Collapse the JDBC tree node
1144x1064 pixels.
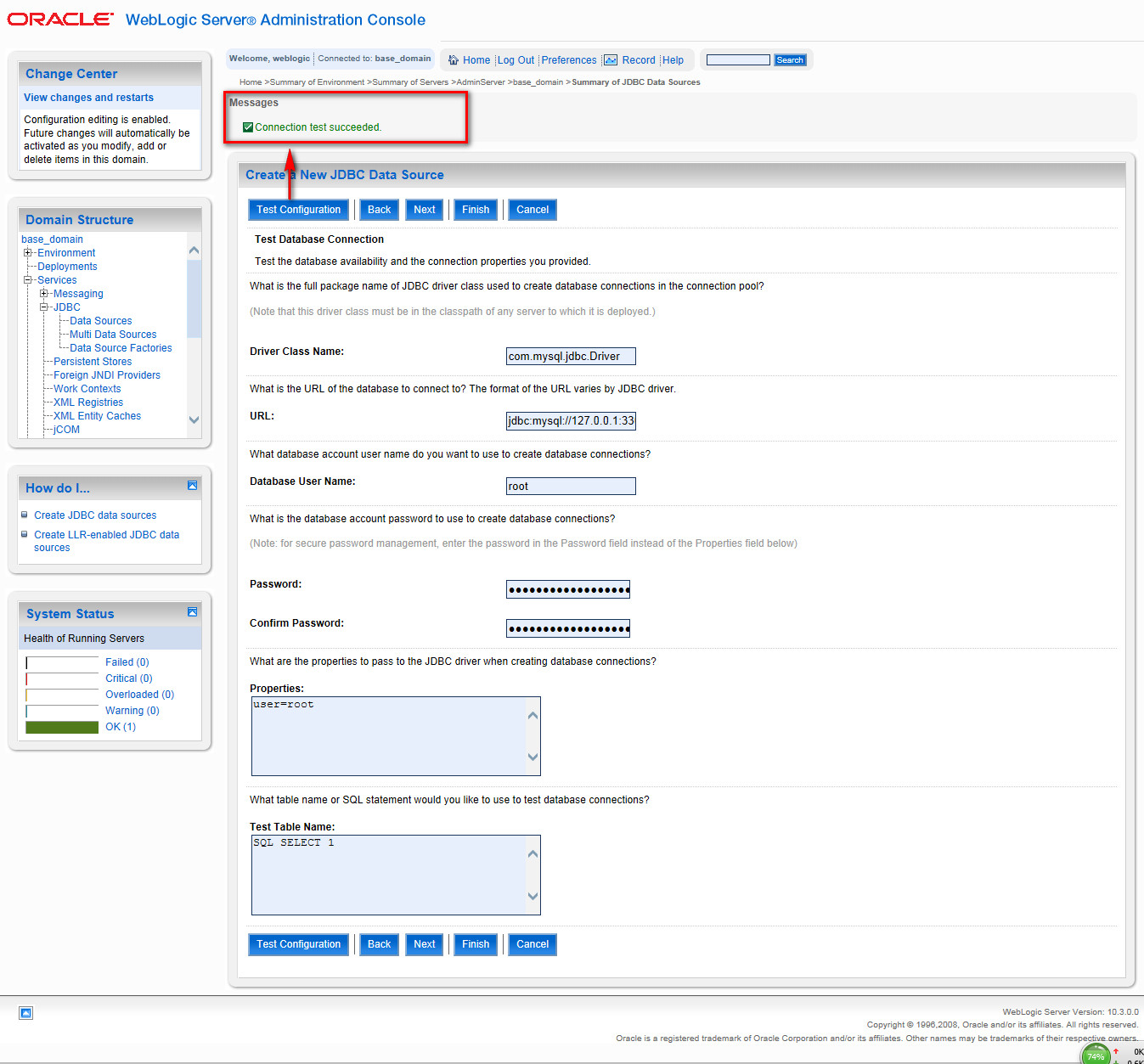(44, 307)
